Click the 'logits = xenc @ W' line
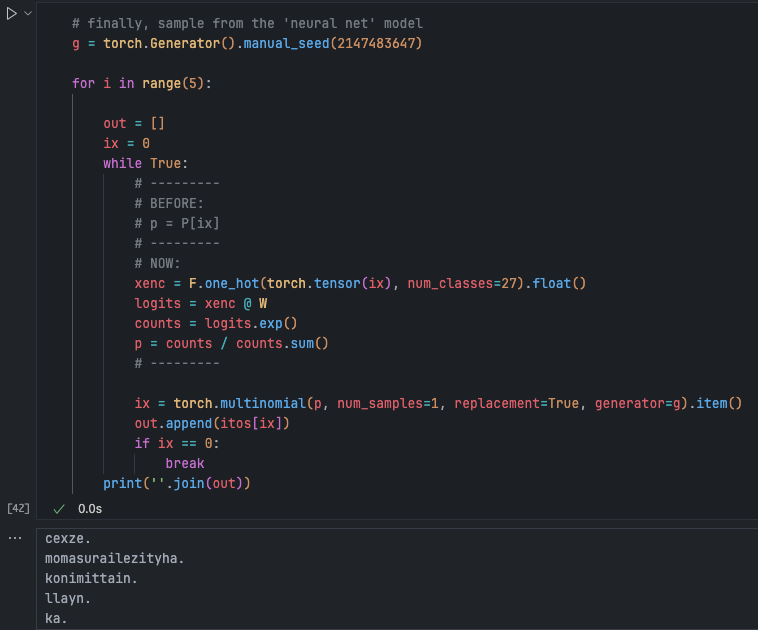The image size is (758, 630). tap(201, 303)
